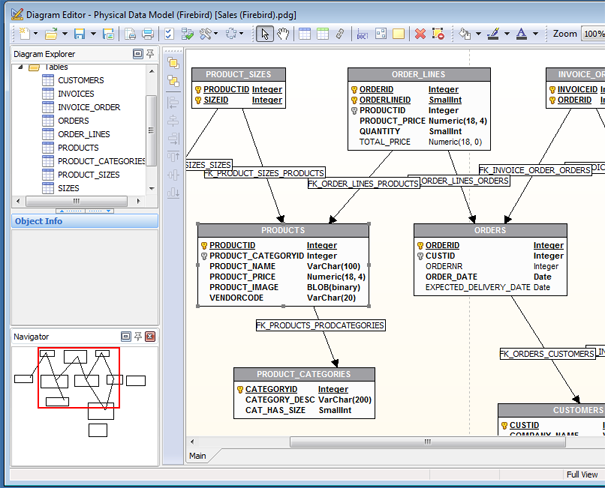605x488 pixels.
Task: Open the Zoom percentage dropdown
Action: pos(593,34)
